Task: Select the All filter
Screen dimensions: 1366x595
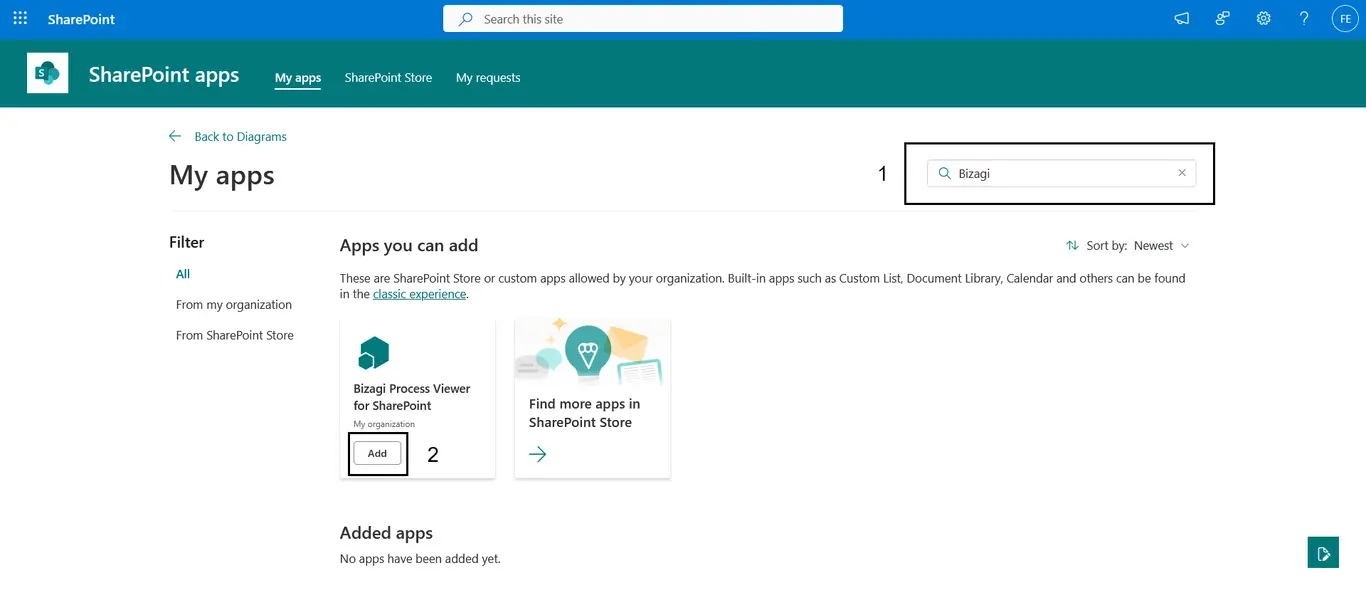Action: pyautogui.click(x=183, y=274)
